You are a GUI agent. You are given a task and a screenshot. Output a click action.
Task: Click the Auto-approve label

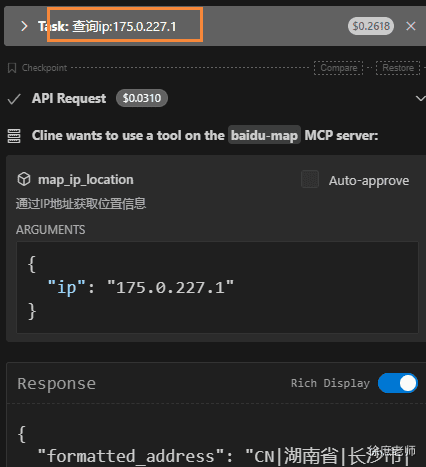369,181
